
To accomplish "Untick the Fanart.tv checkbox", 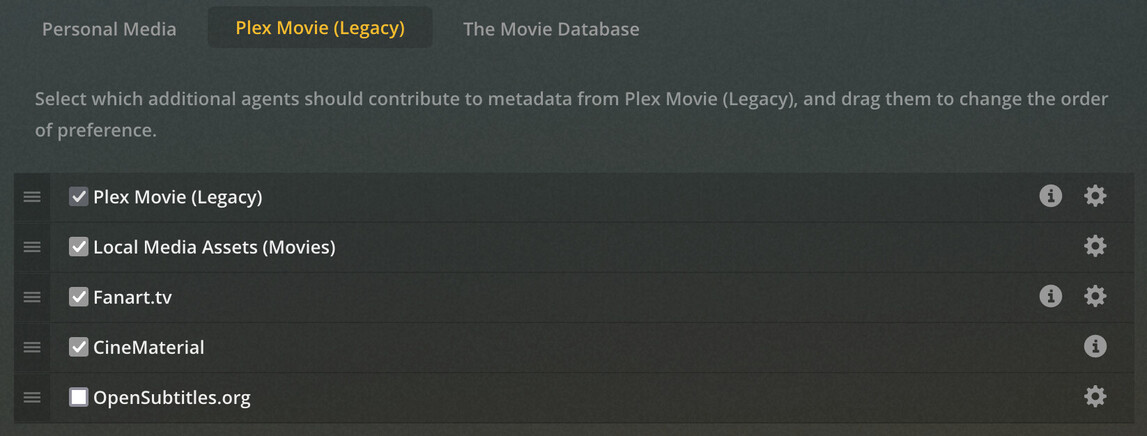I will 78,297.
